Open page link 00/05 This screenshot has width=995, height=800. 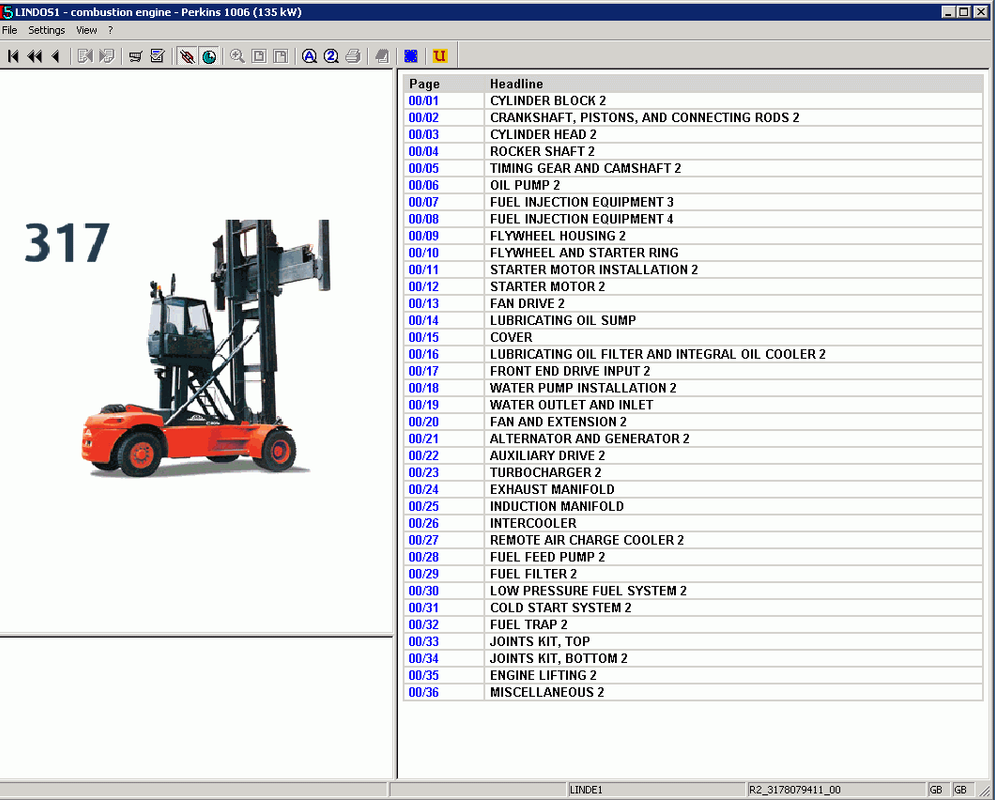tap(423, 168)
